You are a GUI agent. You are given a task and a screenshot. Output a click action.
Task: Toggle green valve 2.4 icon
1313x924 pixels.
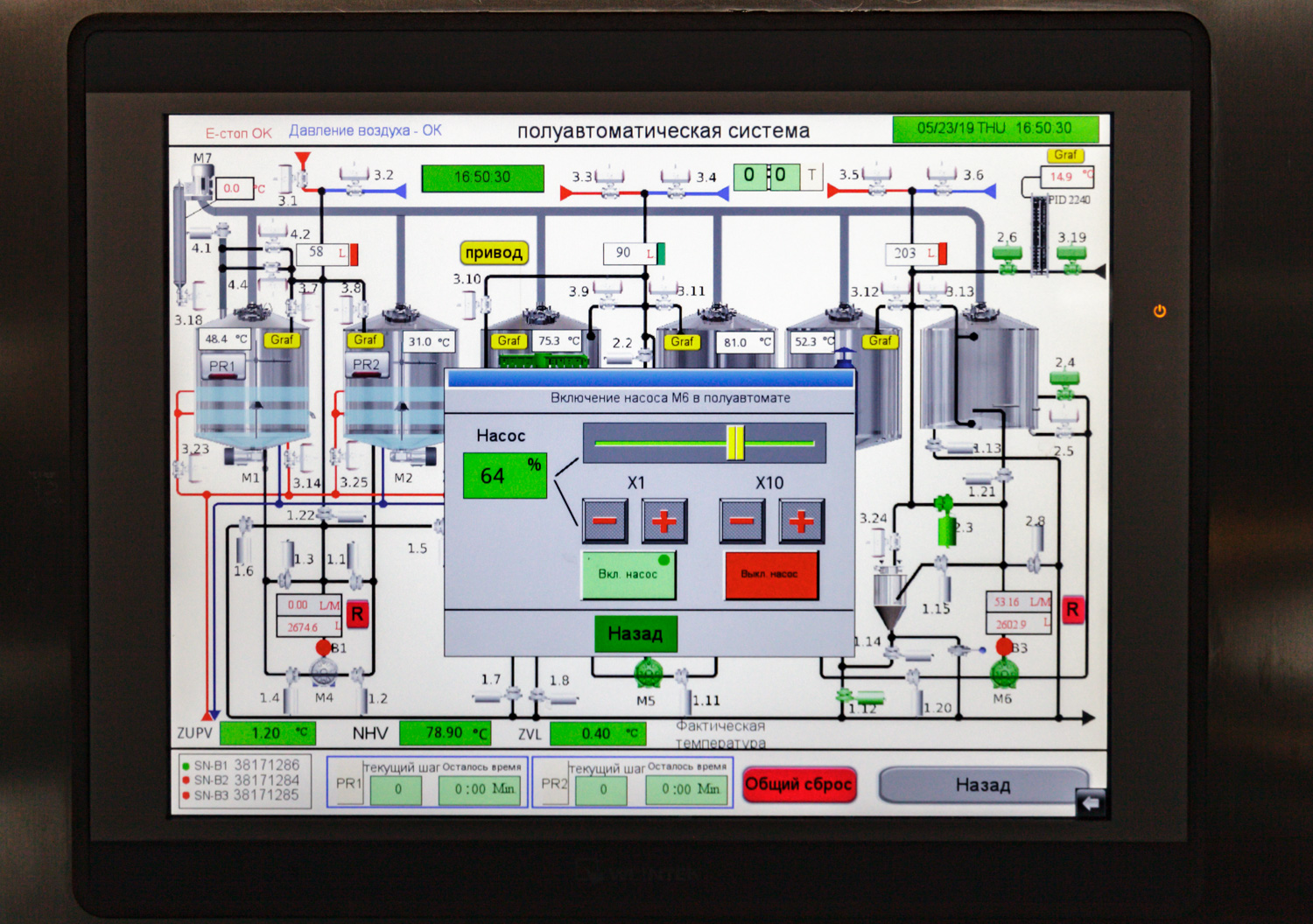tap(1064, 383)
